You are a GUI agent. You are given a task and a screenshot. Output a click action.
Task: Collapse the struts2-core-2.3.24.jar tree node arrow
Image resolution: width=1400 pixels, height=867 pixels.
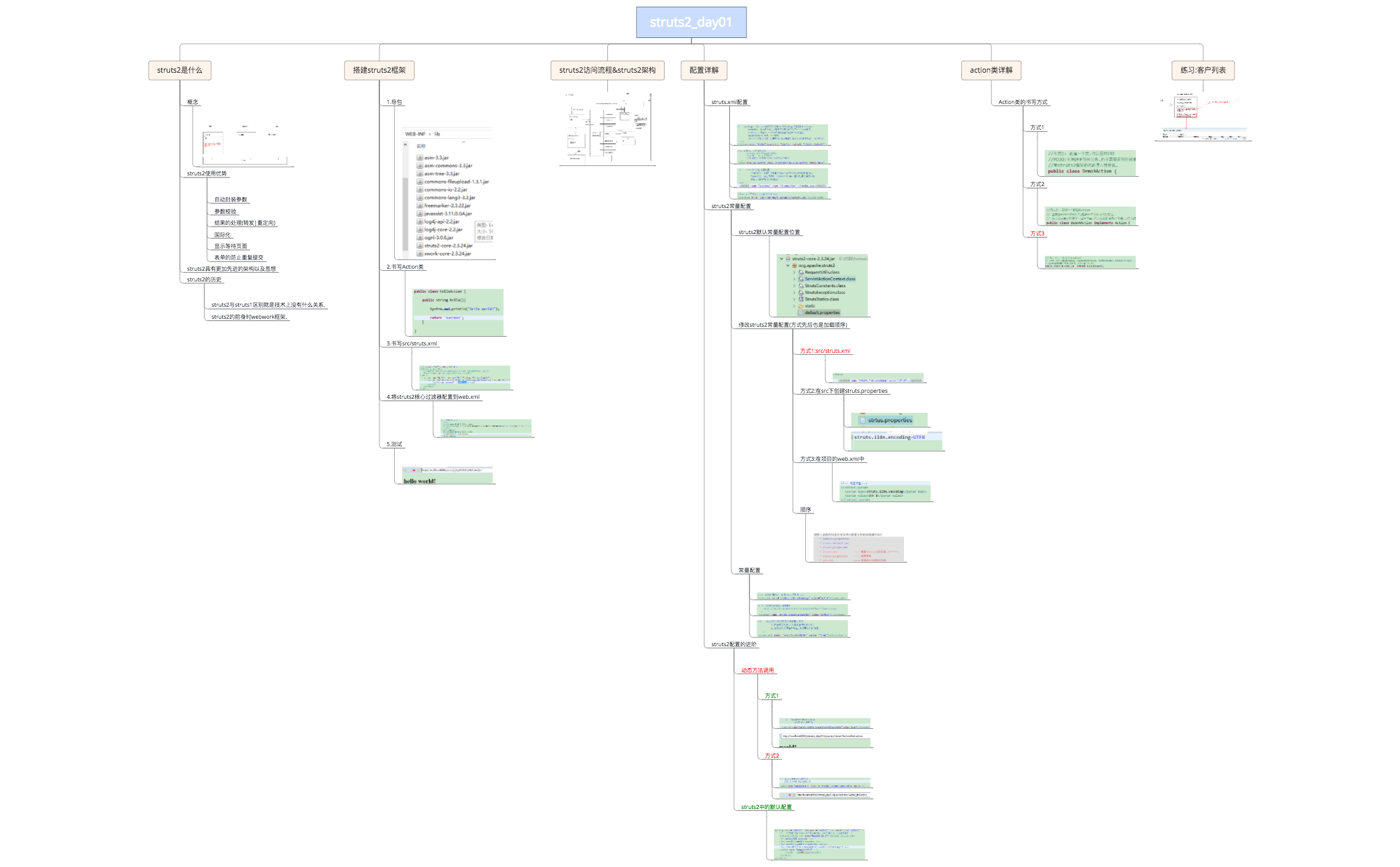click(x=781, y=259)
